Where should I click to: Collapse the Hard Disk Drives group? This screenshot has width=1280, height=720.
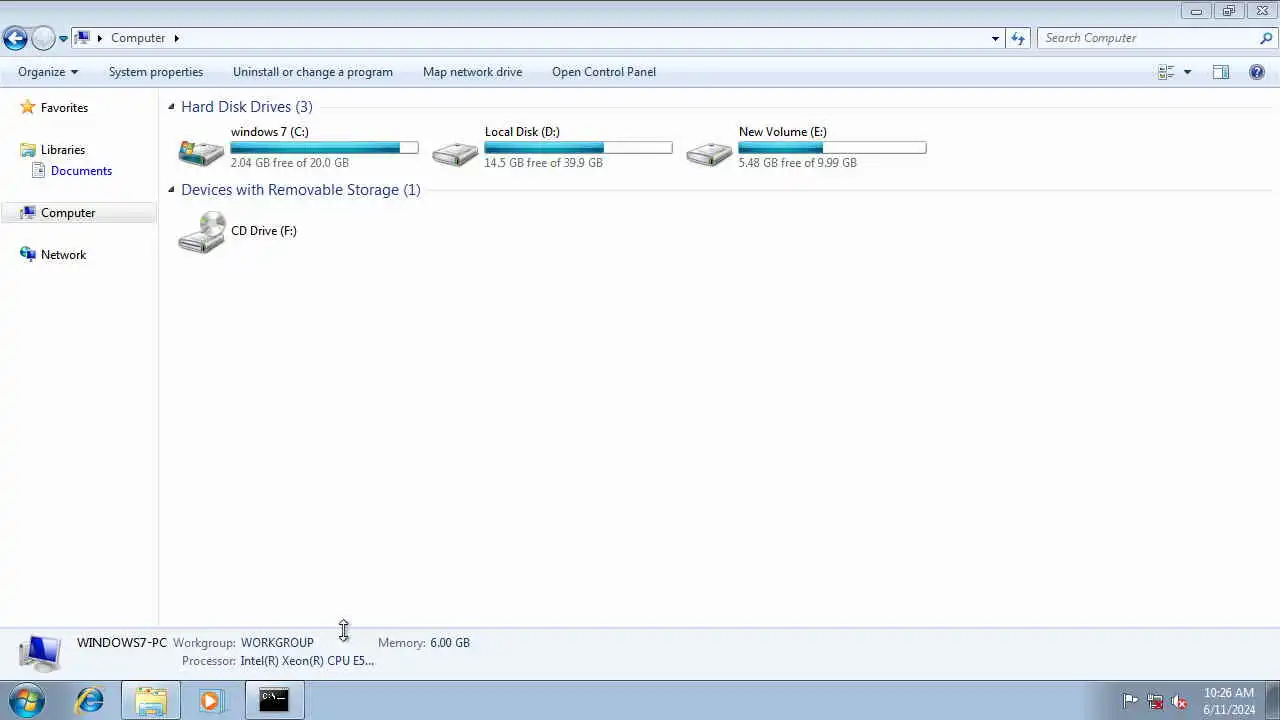(171, 107)
